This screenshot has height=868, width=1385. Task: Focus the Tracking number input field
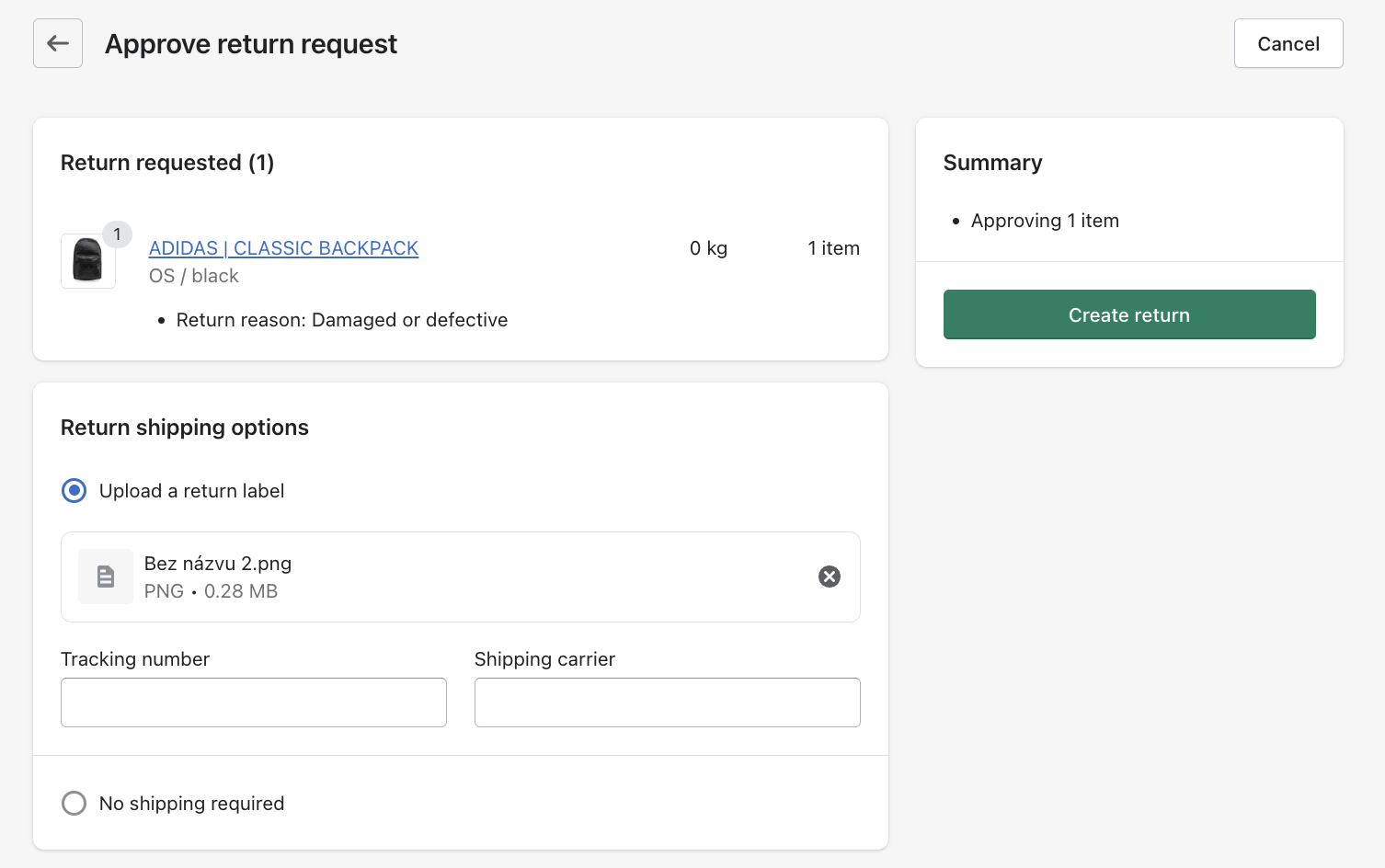pyautogui.click(x=254, y=702)
